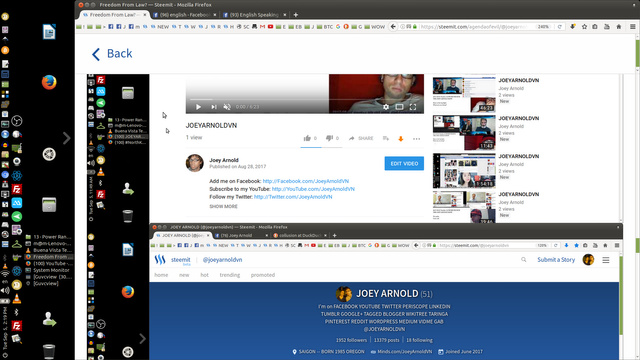Select Freedom From... in window list
The width and height of the screenshot is (640, 360).
48,257
